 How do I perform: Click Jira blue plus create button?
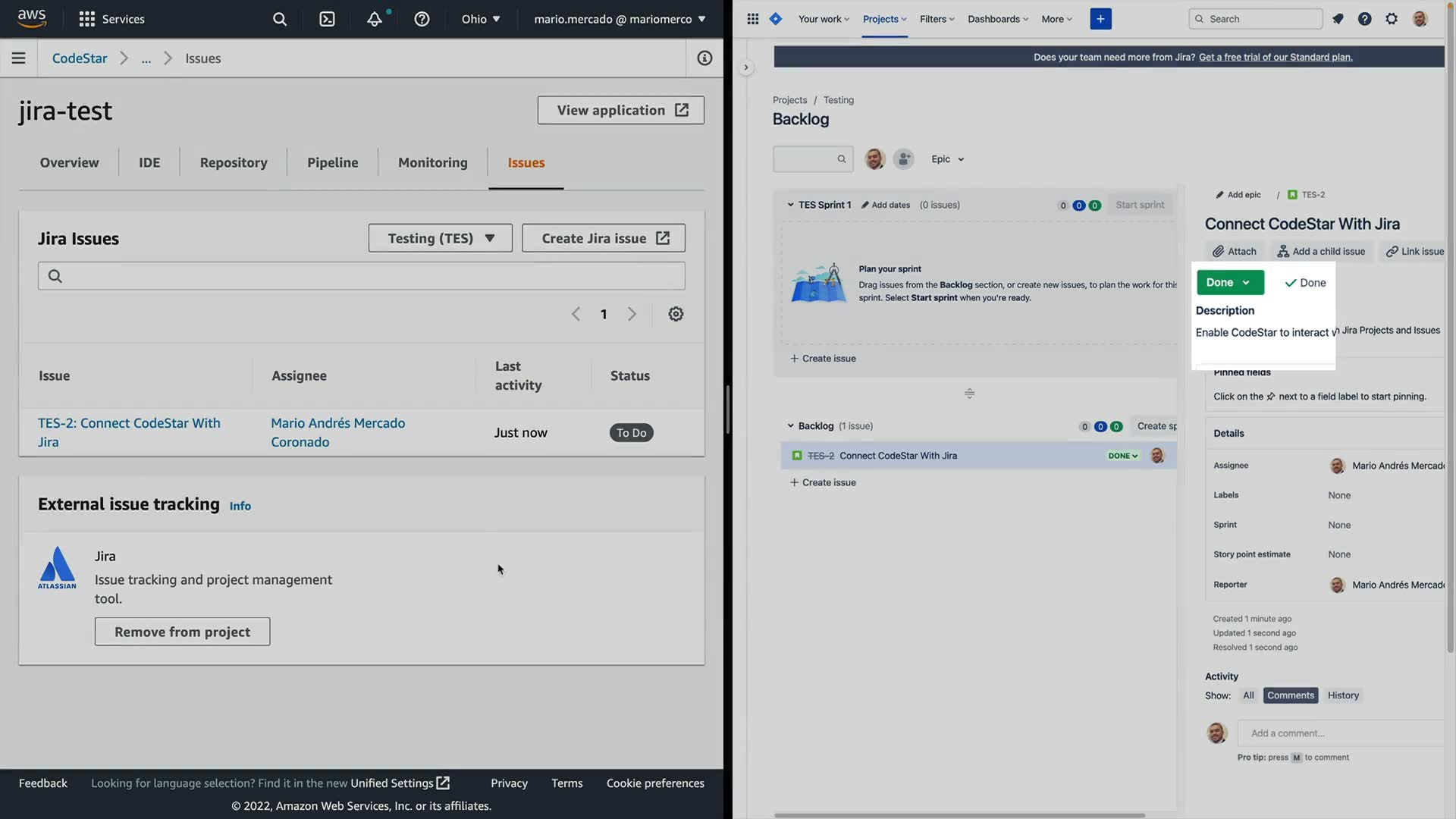click(1100, 19)
